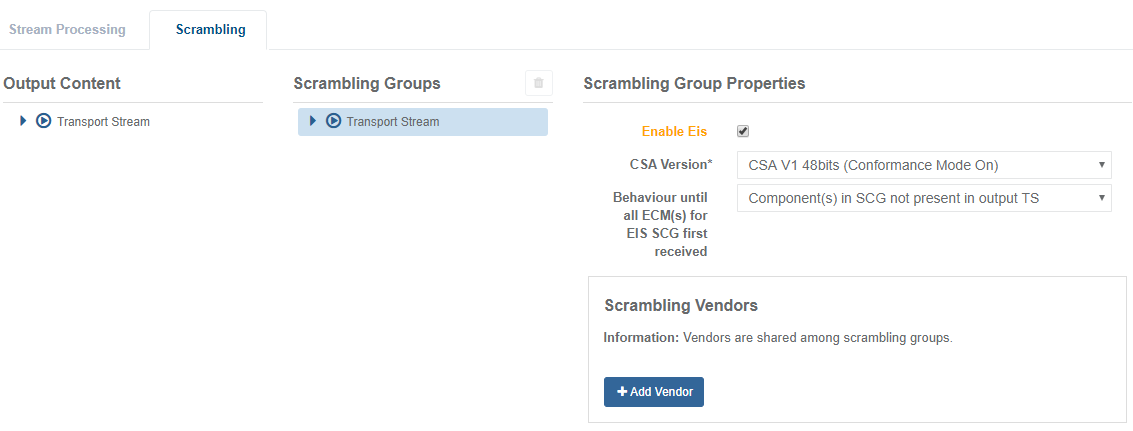This screenshot has height=431, width=1133.
Task: Select Transport Stream label in Output Content
Action: coord(103,122)
